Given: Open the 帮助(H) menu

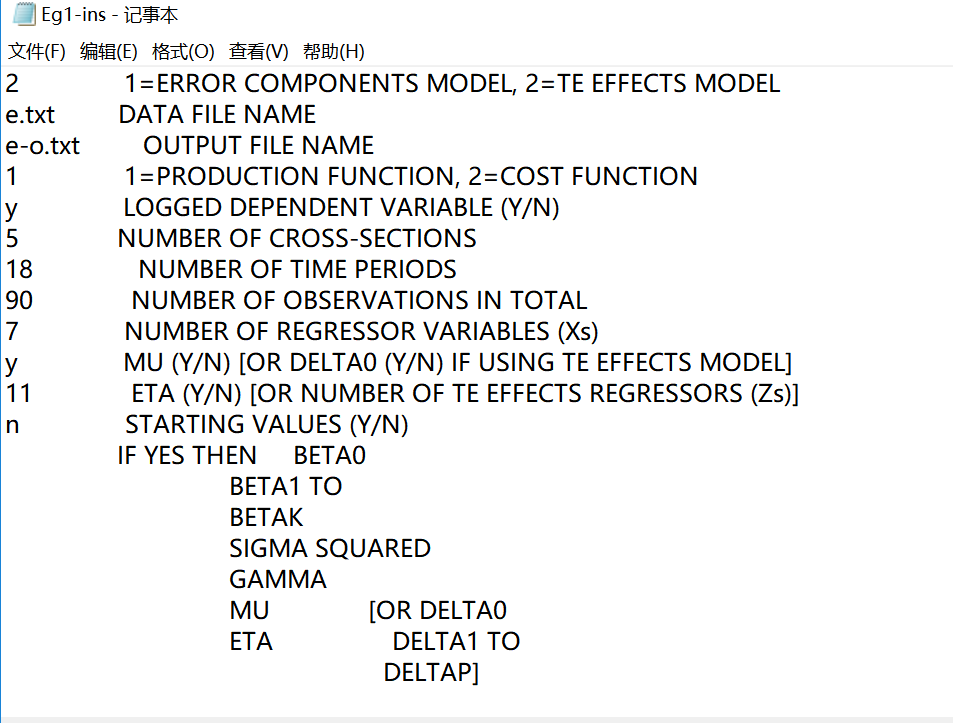Looking at the screenshot, I should 333,51.
